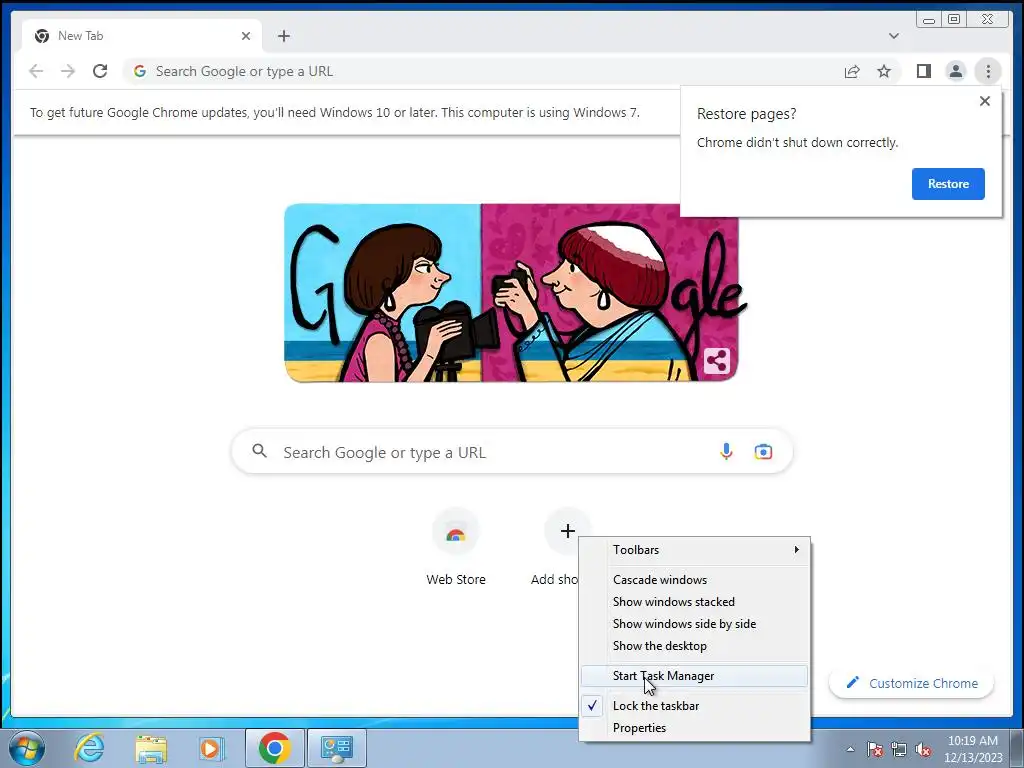Click the Add shortcut plus tile

click(568, 531)
